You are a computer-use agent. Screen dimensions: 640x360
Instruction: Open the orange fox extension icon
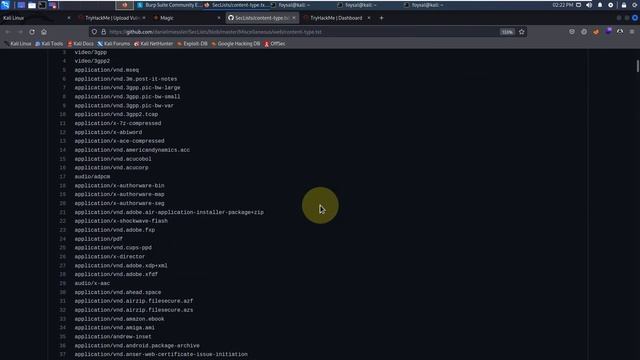[x=596, y=32]
